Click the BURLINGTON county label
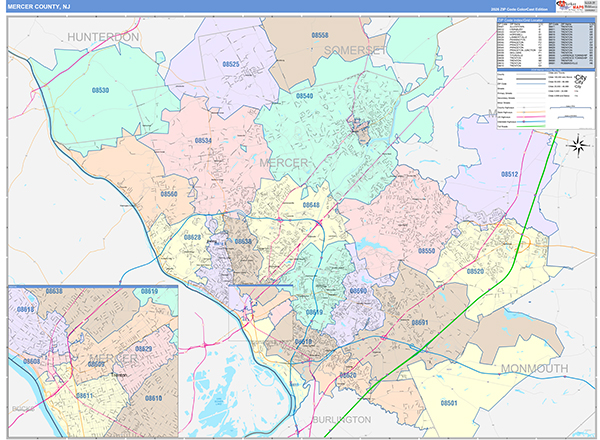The height and width of the screenshot is (440, 600). point(341,419)
